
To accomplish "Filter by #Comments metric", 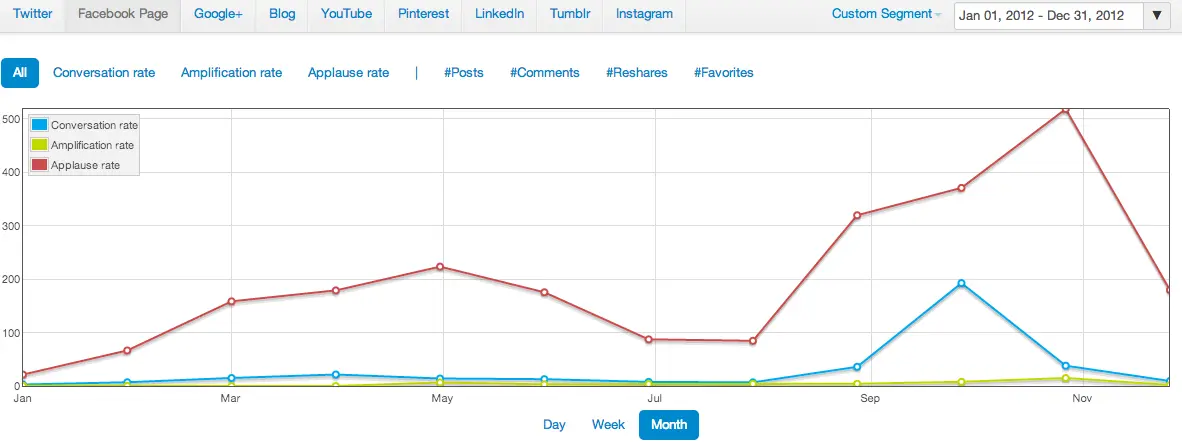I will point(544,72).
